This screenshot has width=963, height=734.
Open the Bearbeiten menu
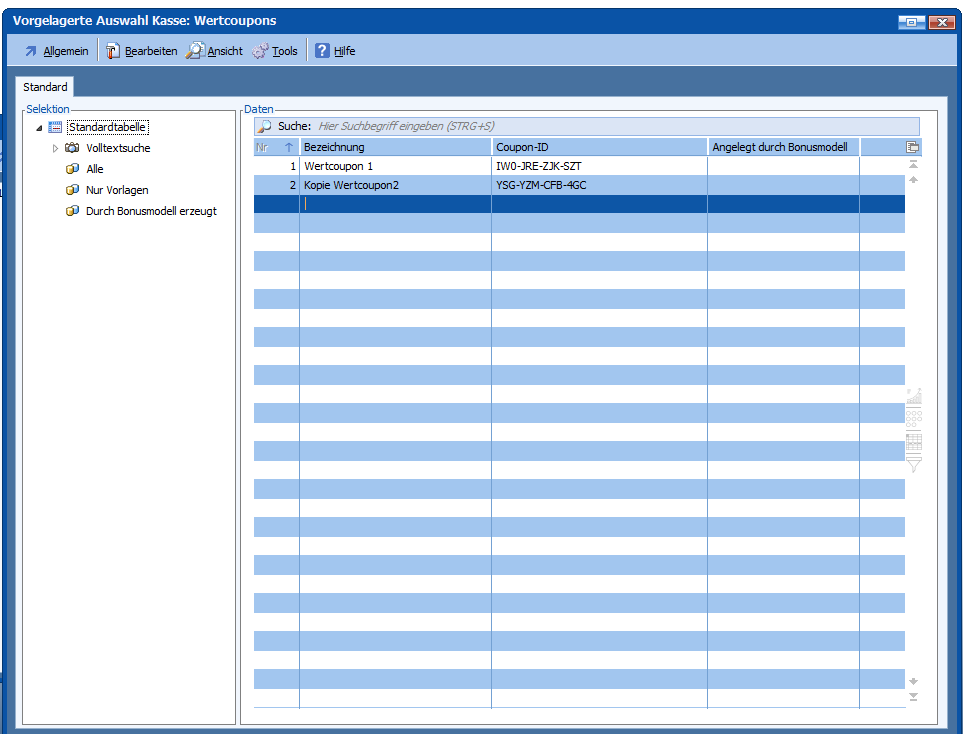click(x=141, y=51)
